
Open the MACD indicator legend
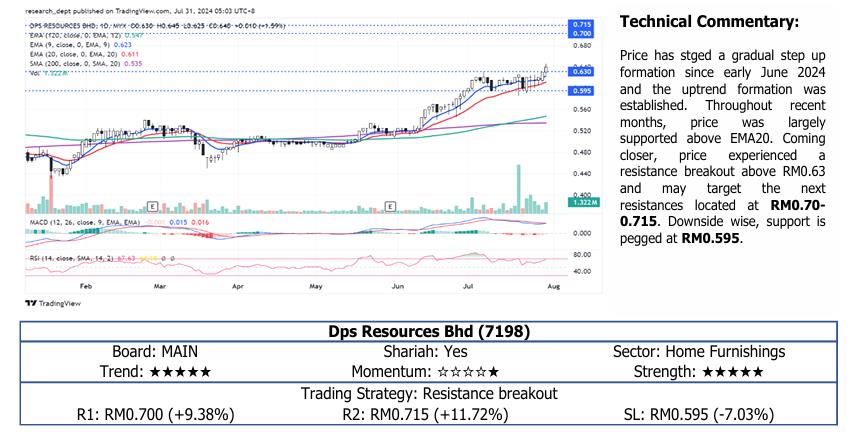tap(75, 222)
